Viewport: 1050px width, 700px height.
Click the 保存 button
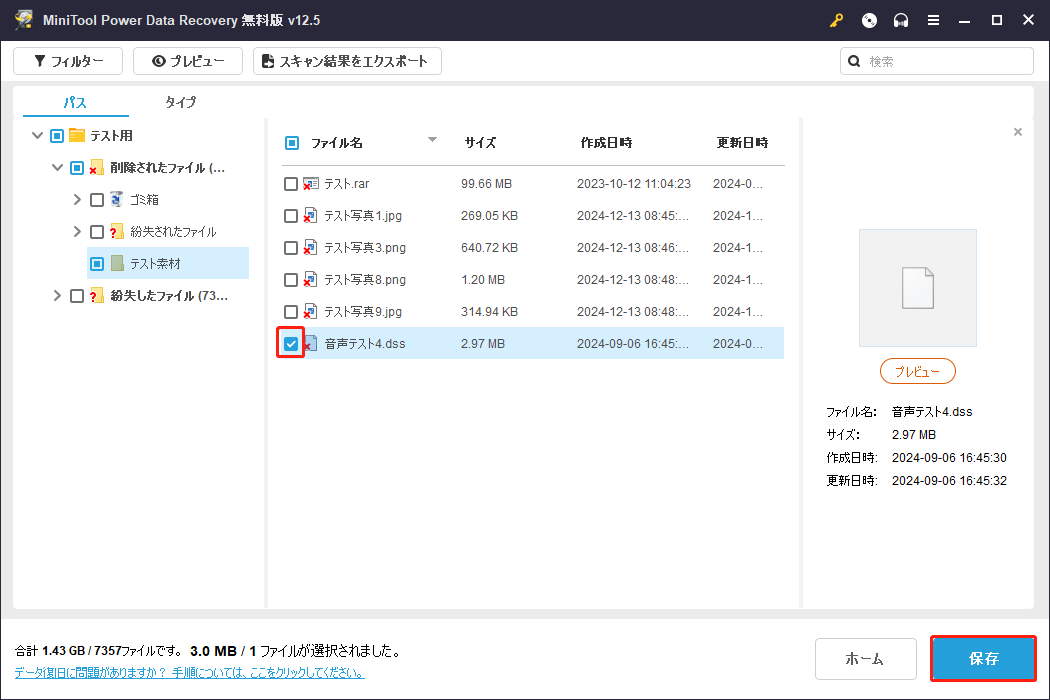[983, 658]
